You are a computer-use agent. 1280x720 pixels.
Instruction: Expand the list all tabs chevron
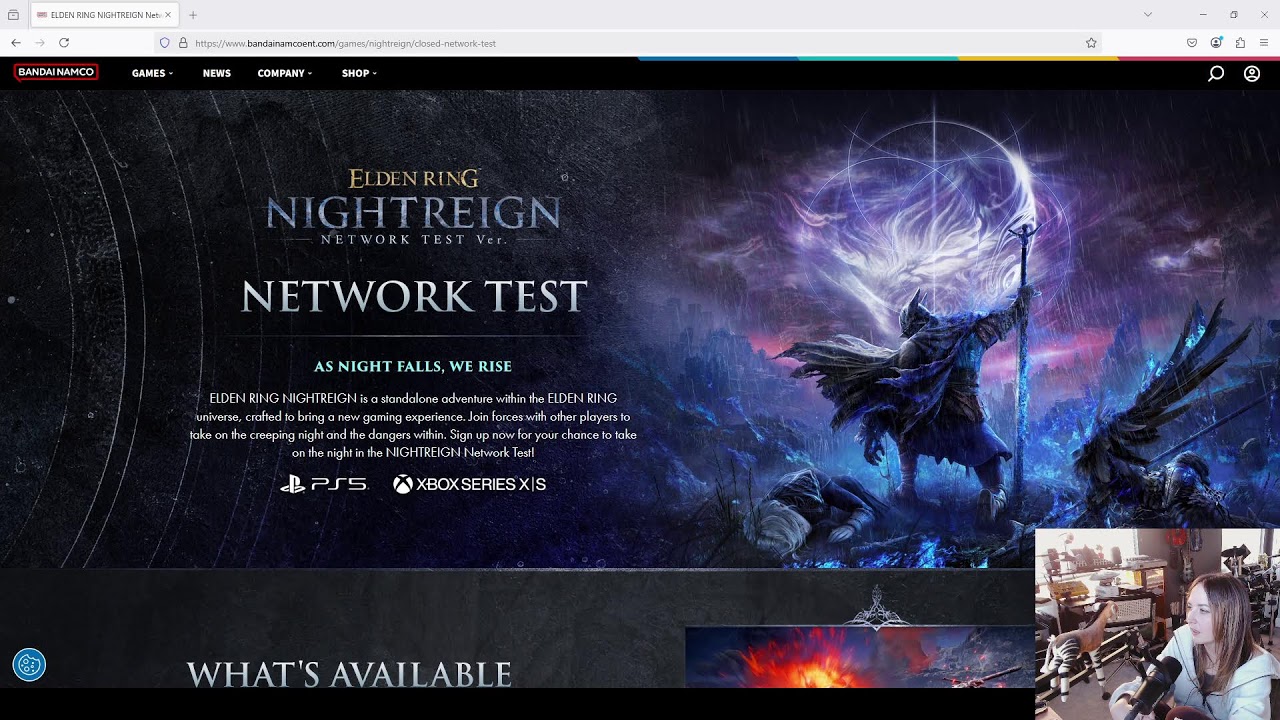pos(1148,15)
